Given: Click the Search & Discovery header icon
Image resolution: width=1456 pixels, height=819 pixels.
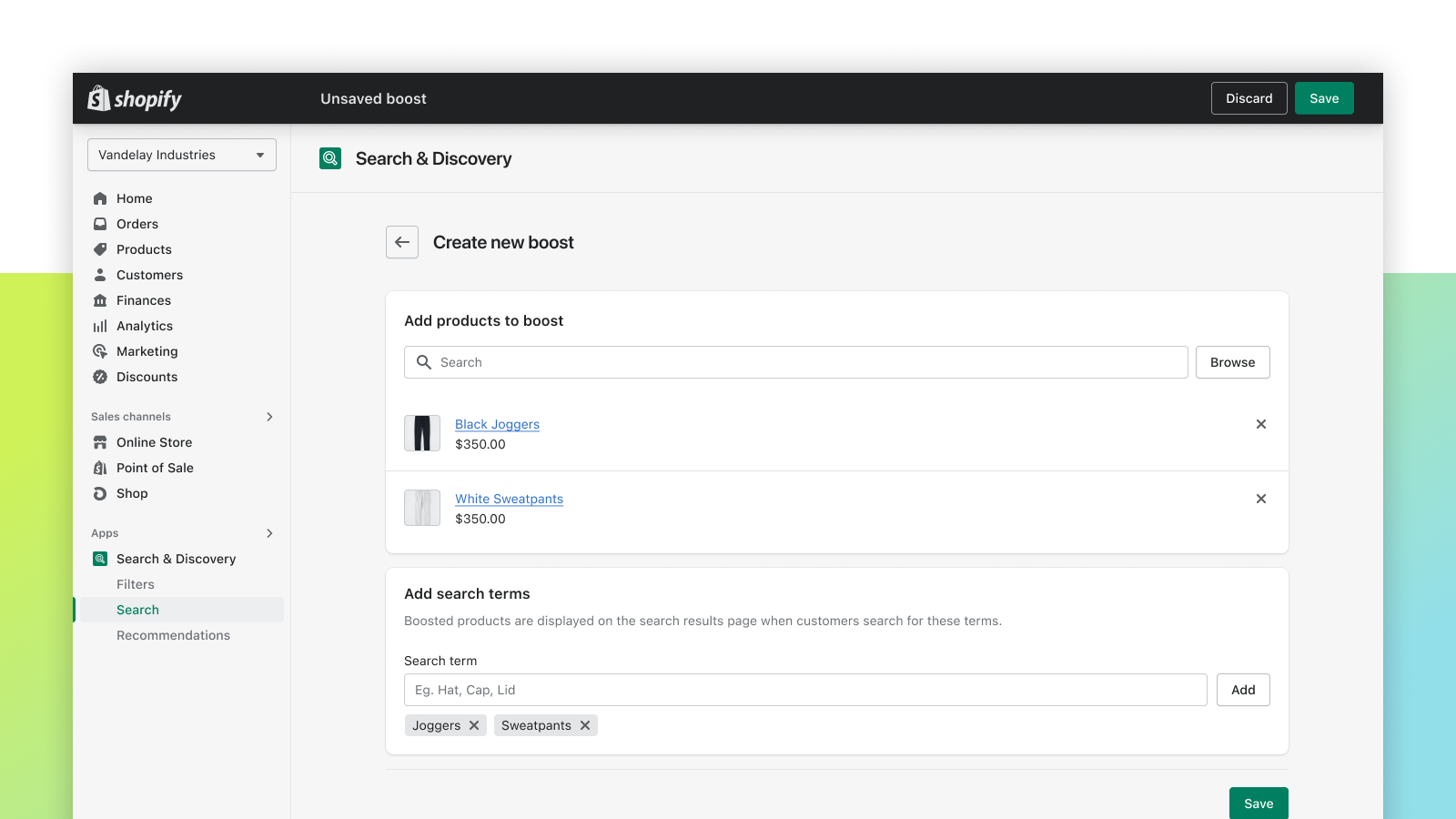Looking at the screenshot, I should point(330,158).
